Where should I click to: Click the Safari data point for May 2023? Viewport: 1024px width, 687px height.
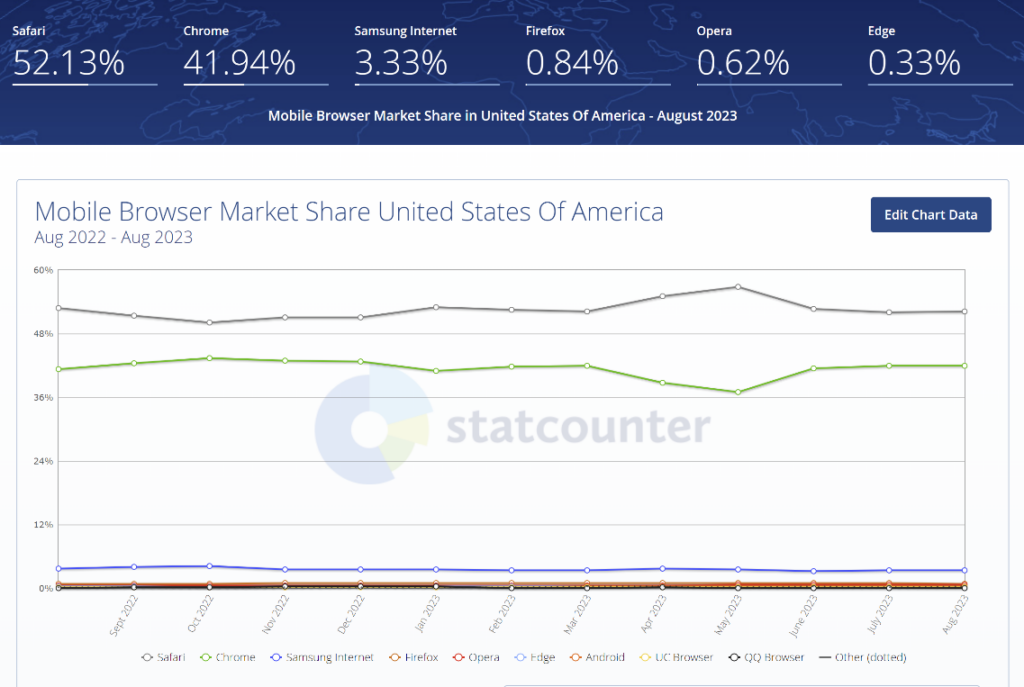pyautogui.click(x=738, y=287)
